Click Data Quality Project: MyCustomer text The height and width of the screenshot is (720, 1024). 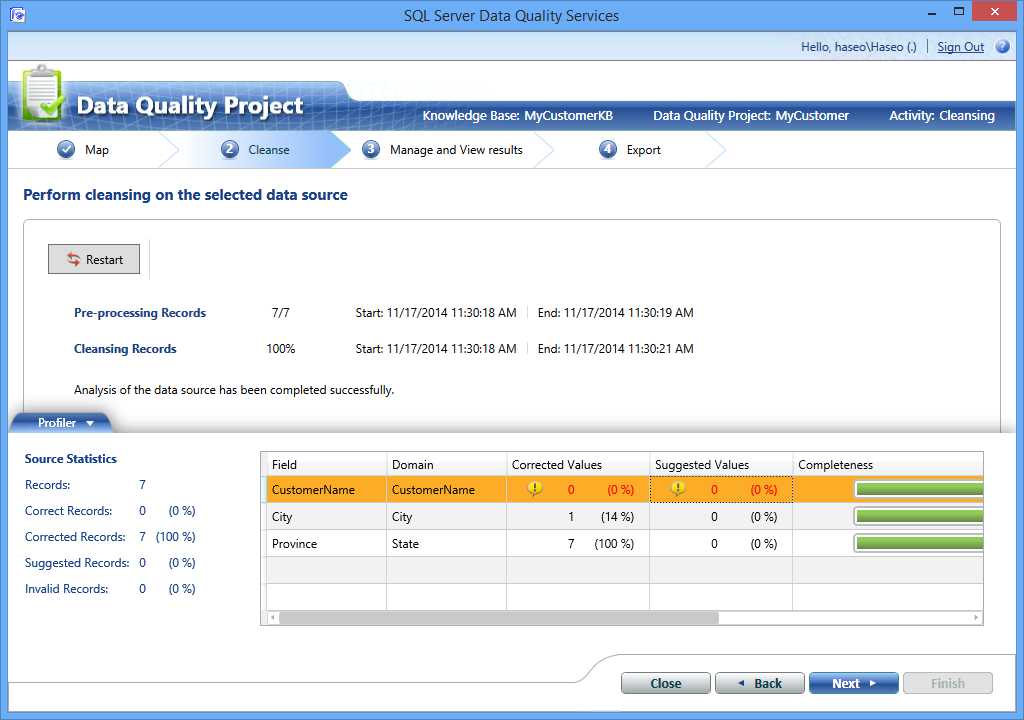point(751,116)
